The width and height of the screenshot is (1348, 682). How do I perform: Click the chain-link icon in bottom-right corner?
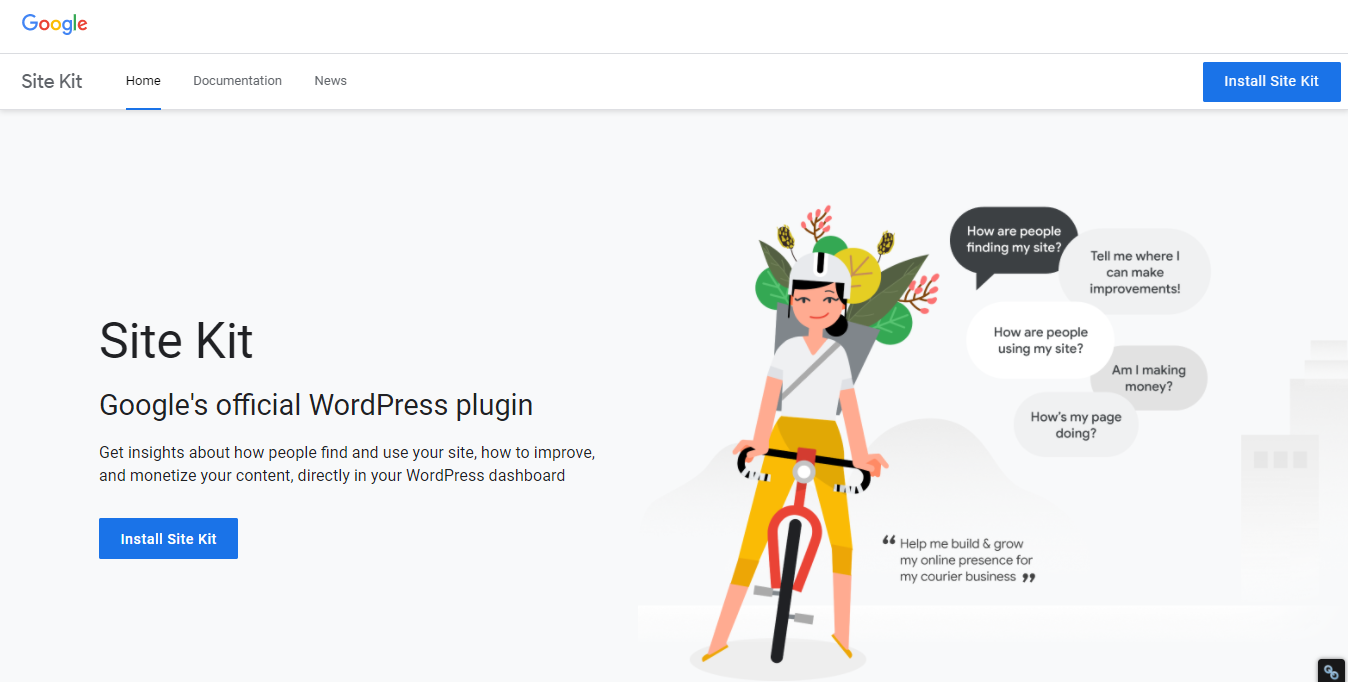click(x=1331, y=671)
